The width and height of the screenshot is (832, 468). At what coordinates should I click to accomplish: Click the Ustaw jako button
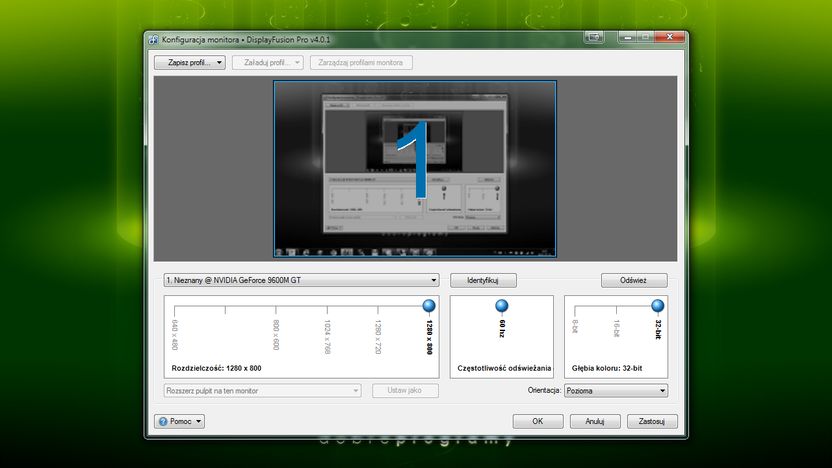(x=405, y=391)
